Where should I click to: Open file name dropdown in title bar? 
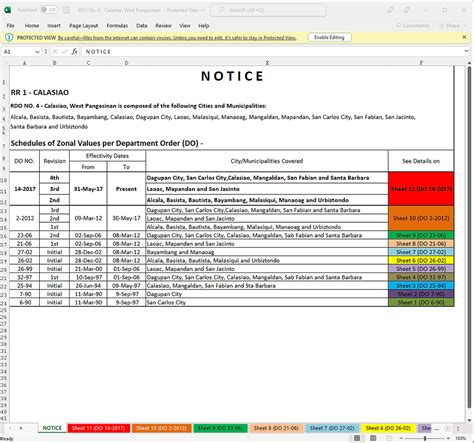click(x=202, y=10)
